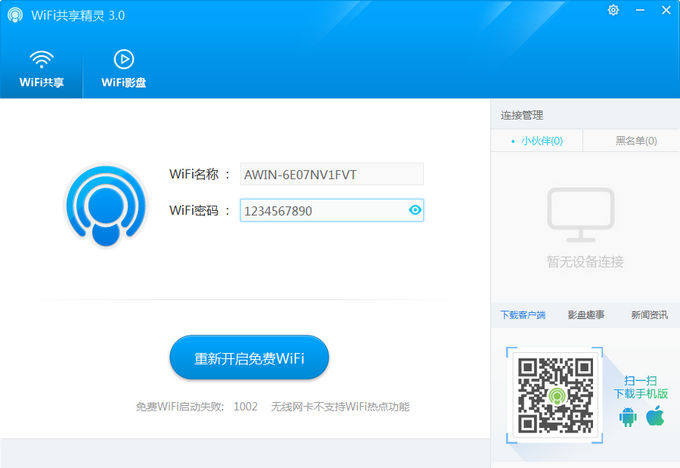Click the monitor icon for no devices
The width and height of the screenshot is (680, 468).
click(x=581, y=215)
